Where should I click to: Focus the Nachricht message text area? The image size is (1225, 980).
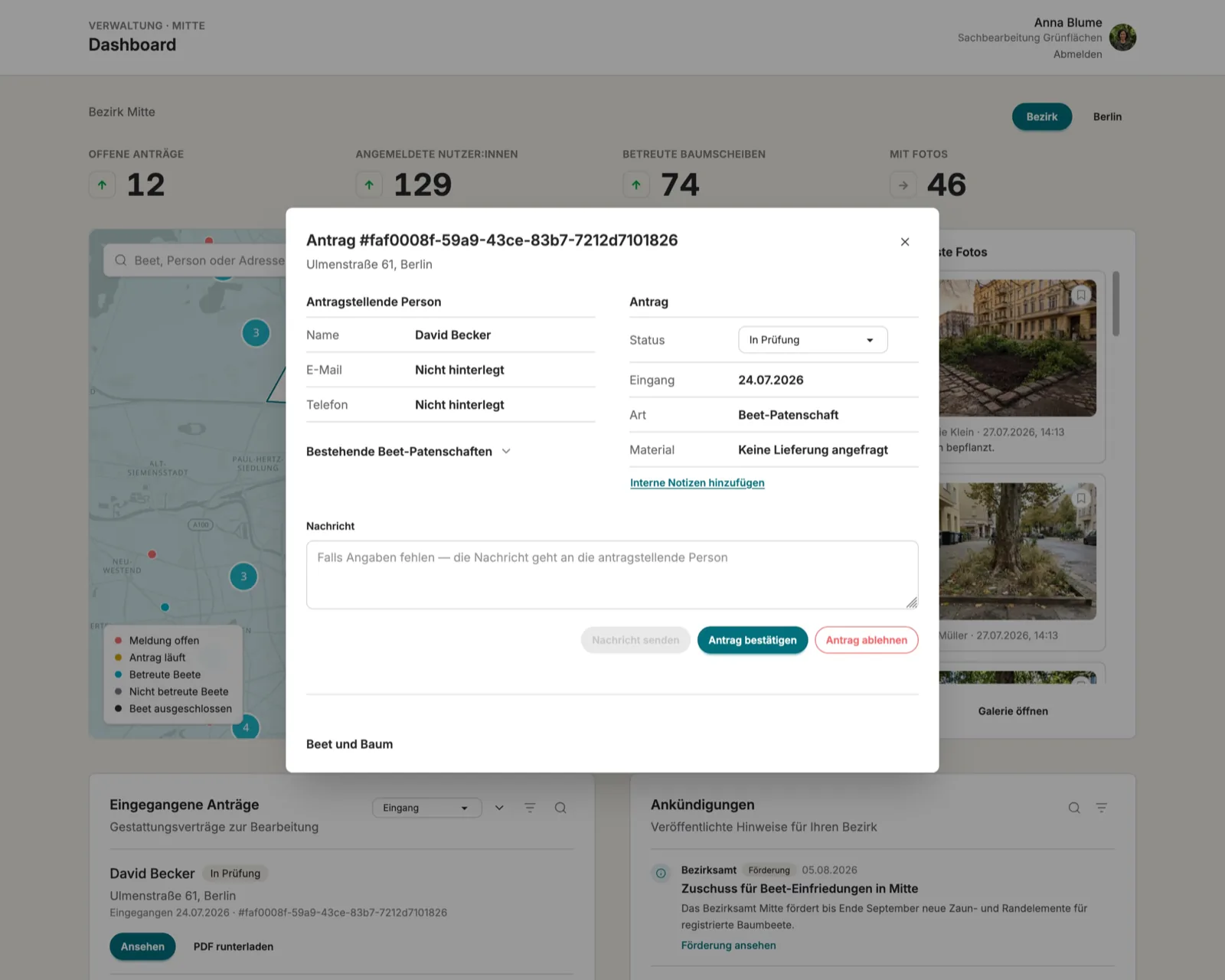tap(612, 575)
